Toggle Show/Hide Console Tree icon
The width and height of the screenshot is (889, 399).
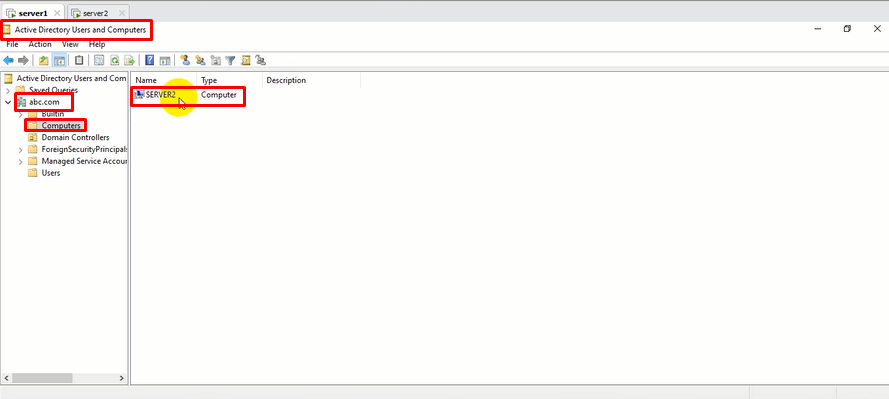59,60
